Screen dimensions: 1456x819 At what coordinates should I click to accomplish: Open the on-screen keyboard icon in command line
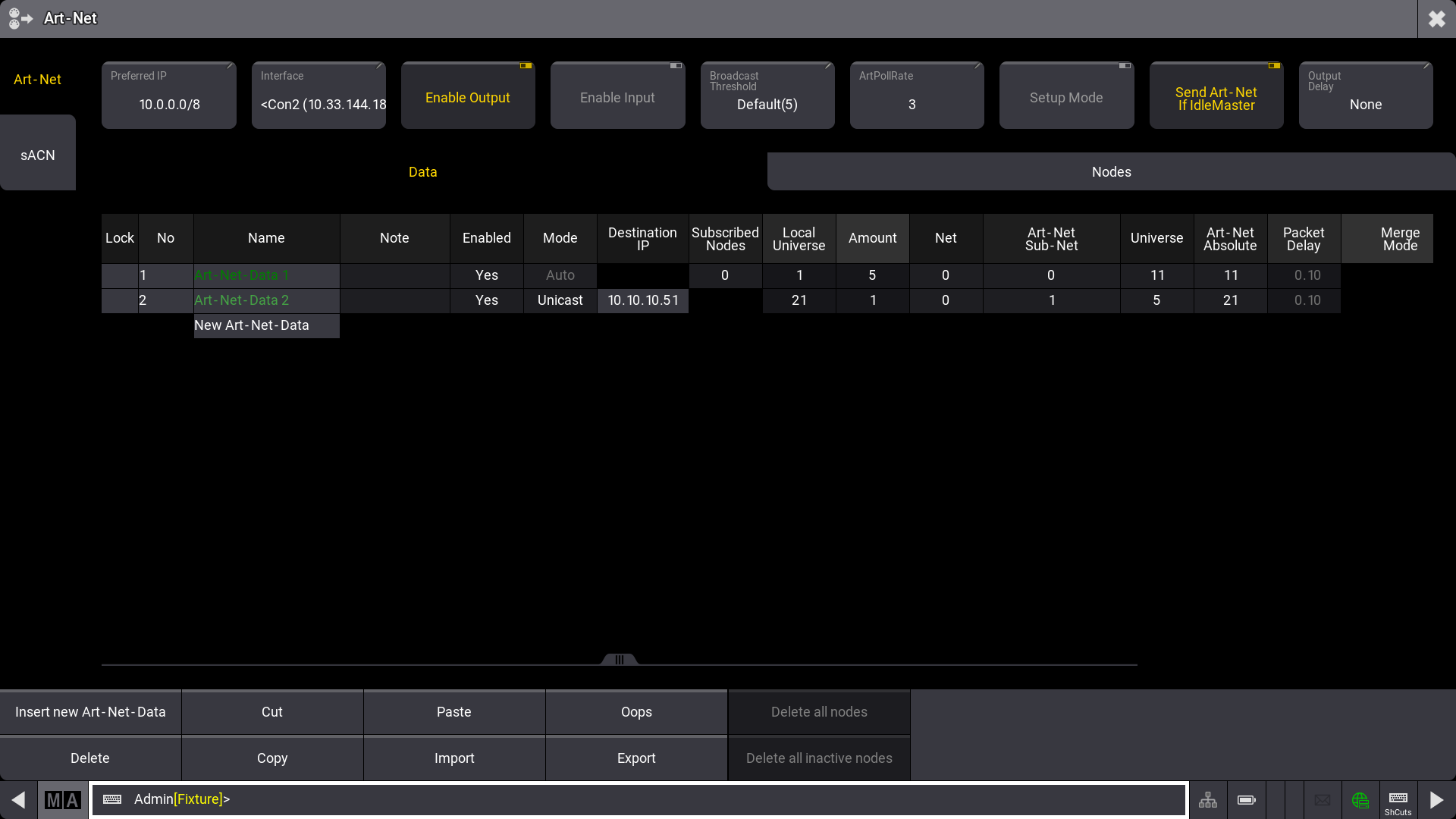click(x=112, y=799)
